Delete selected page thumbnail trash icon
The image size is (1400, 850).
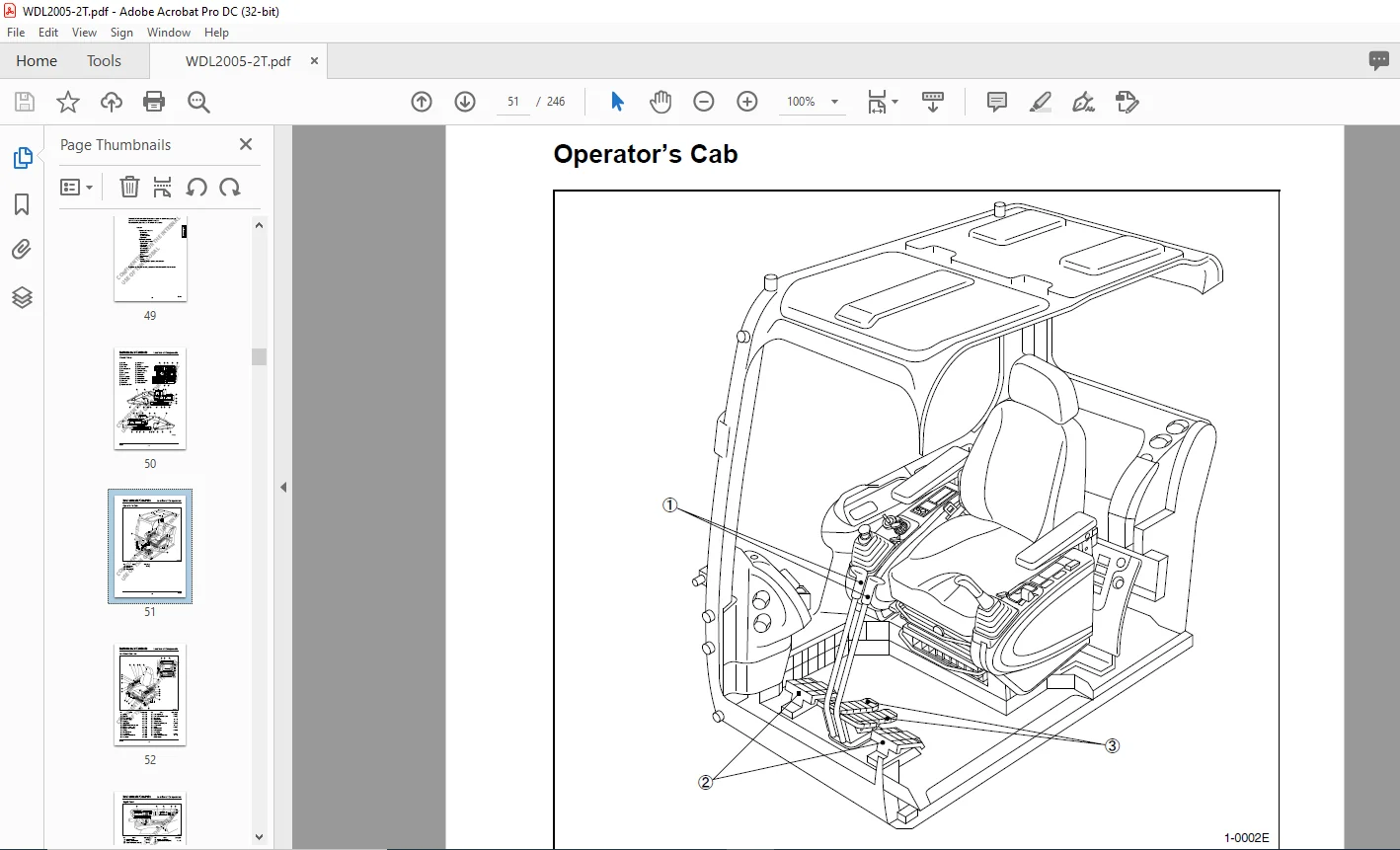pyautogui.click(x=129, y=187)
